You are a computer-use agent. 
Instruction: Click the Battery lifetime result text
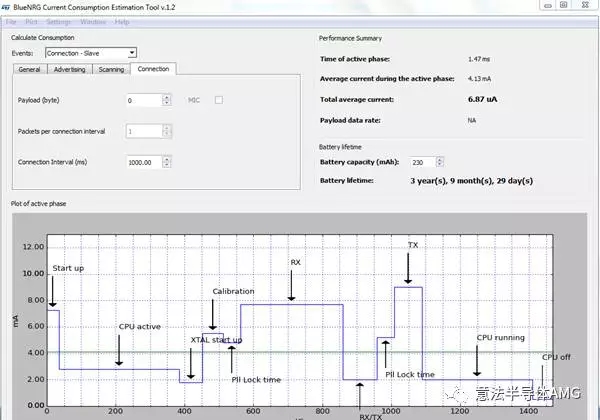pyautogui.click(x=471, y=181)
